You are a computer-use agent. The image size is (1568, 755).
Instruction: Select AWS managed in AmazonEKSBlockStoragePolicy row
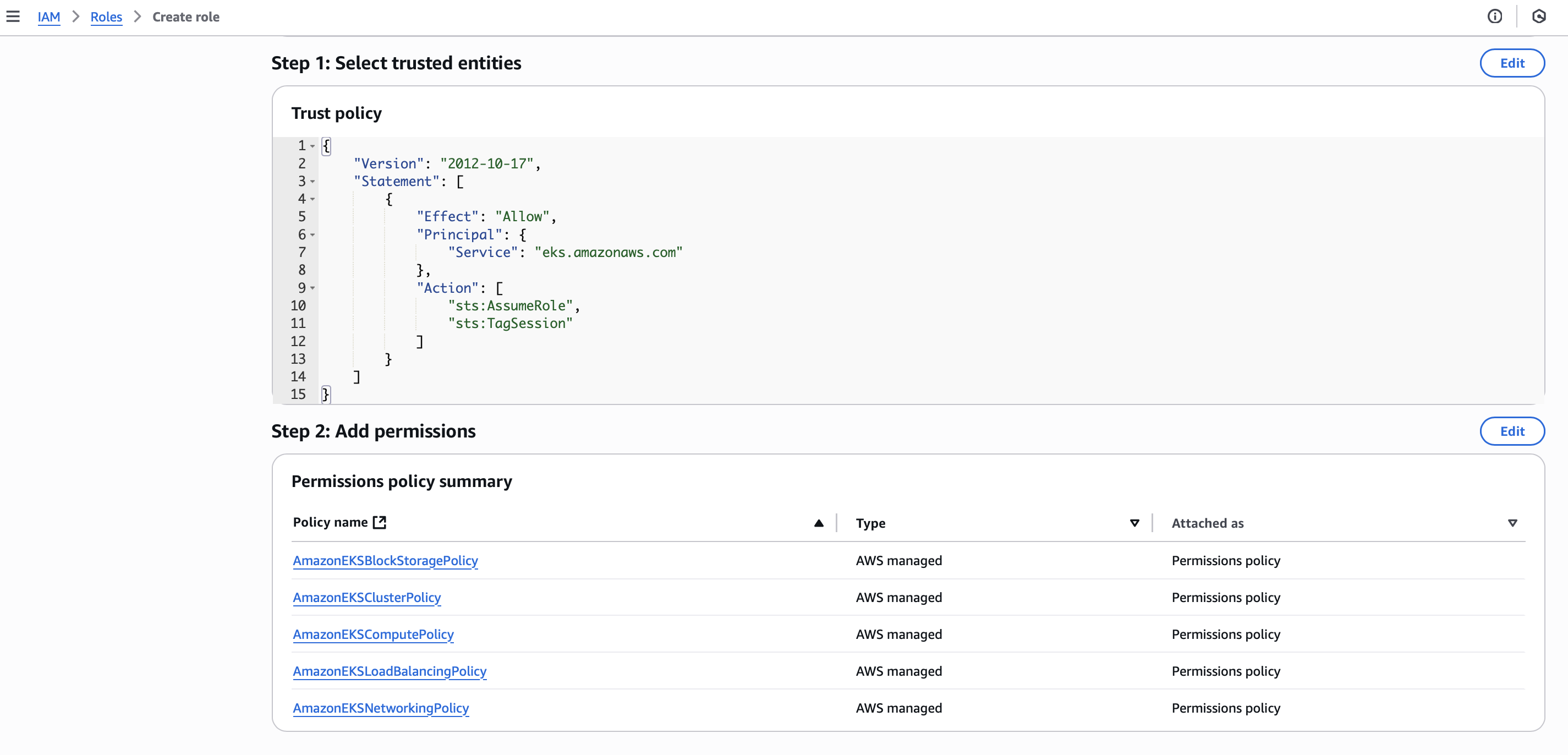pos(898,560)
